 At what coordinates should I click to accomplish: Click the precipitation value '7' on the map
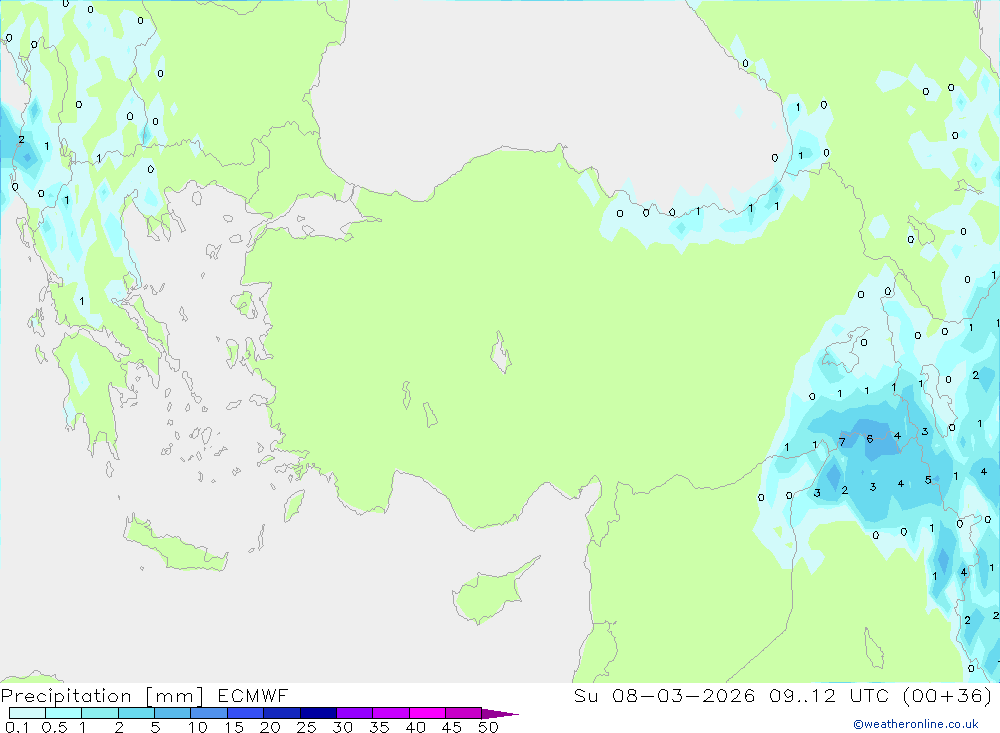coord(842,441)
